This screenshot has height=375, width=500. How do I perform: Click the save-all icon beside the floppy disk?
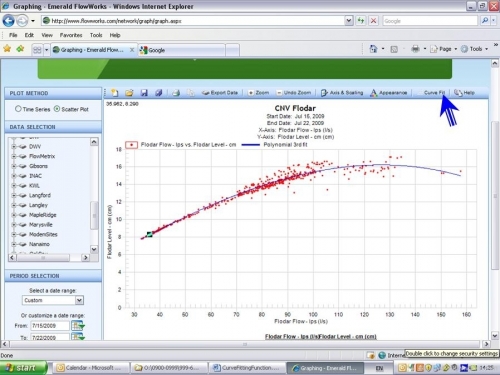159,93
